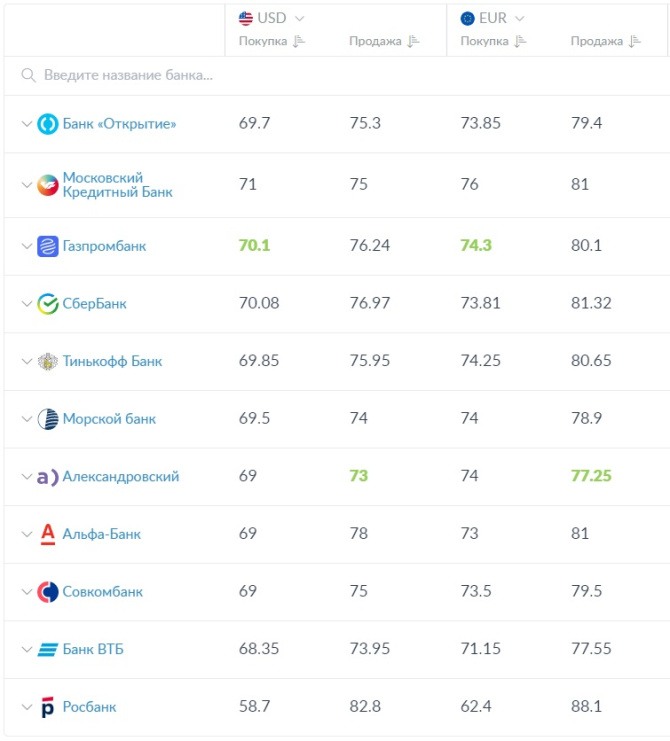The image size is (670, 741).
Task: Click the Tinkoff Bank crest icon
Action: 48,361
